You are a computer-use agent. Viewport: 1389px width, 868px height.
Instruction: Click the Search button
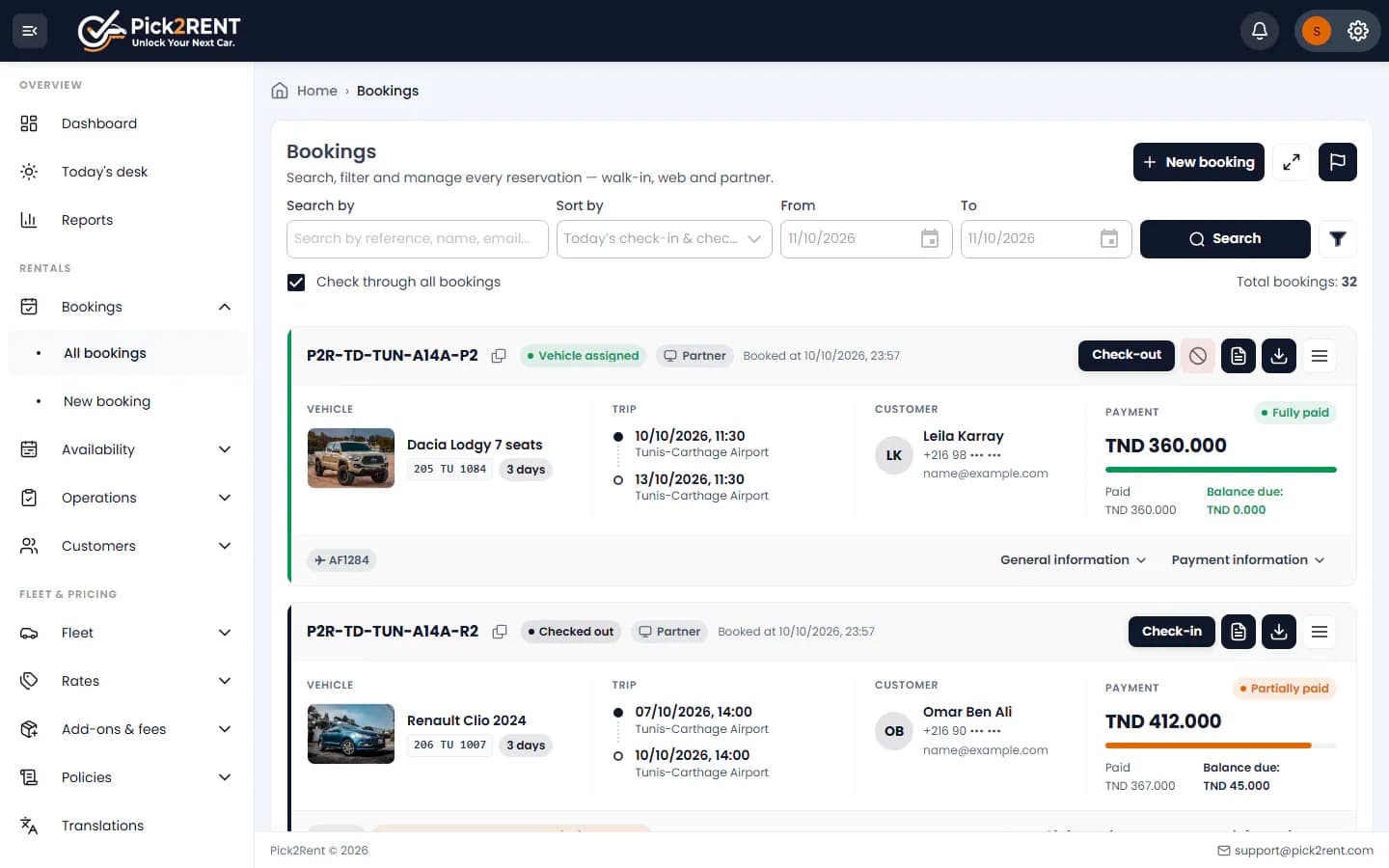[x=1225, y=239]
